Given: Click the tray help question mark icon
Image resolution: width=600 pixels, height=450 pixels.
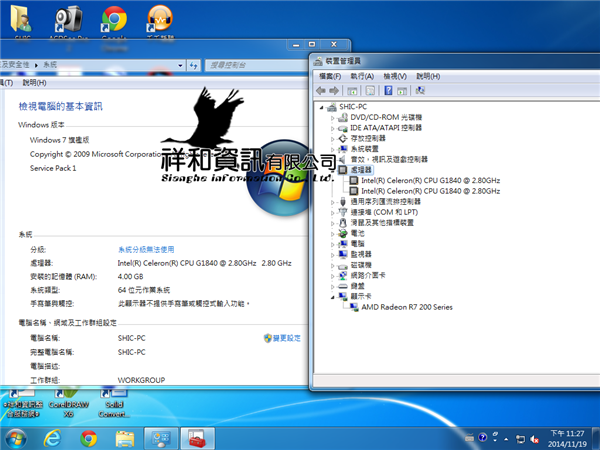Looking at the screenshot, I should pyautogui.click(x=483, y=437).
